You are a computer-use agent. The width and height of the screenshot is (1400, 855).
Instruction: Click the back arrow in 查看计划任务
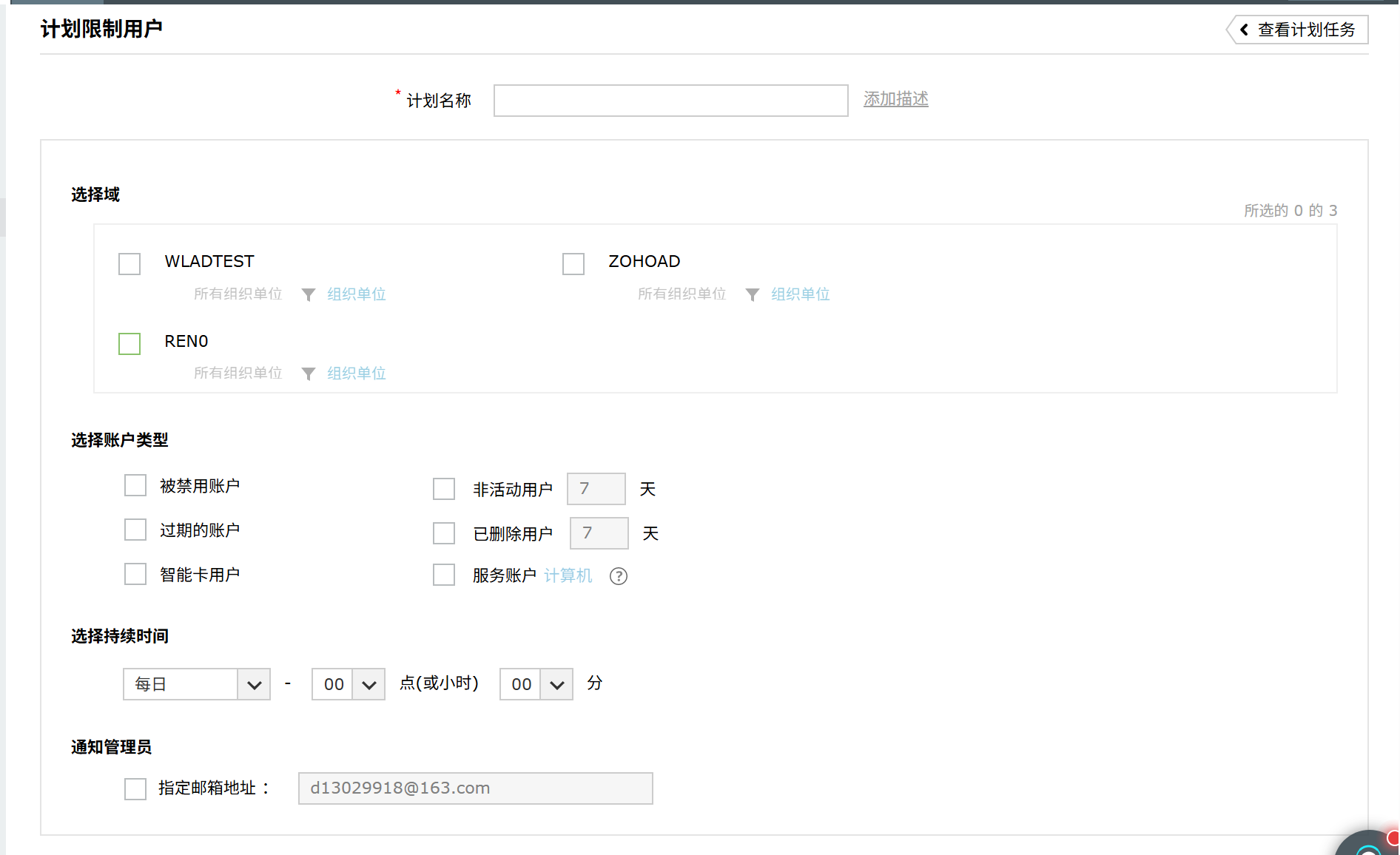click(x=1244, y=30)
